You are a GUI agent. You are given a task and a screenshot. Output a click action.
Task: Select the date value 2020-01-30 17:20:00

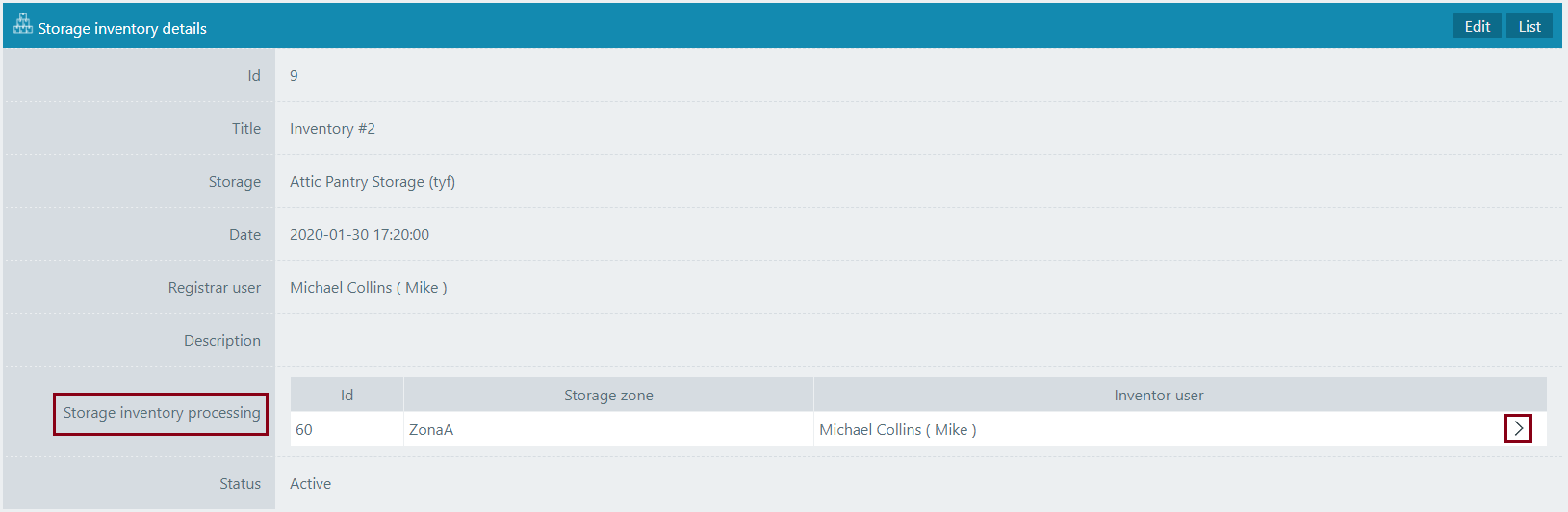point(359,235)
